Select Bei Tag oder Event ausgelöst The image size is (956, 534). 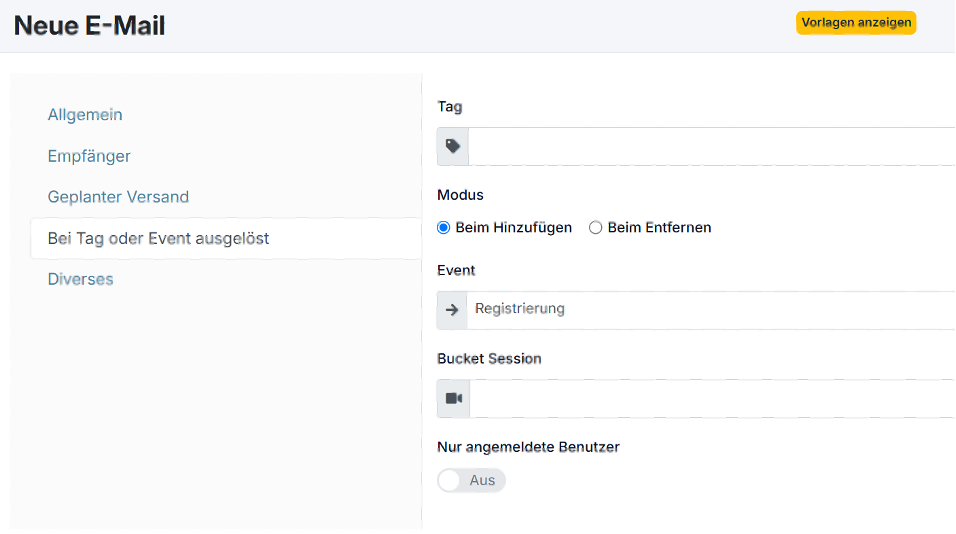(x=158, y=239)
